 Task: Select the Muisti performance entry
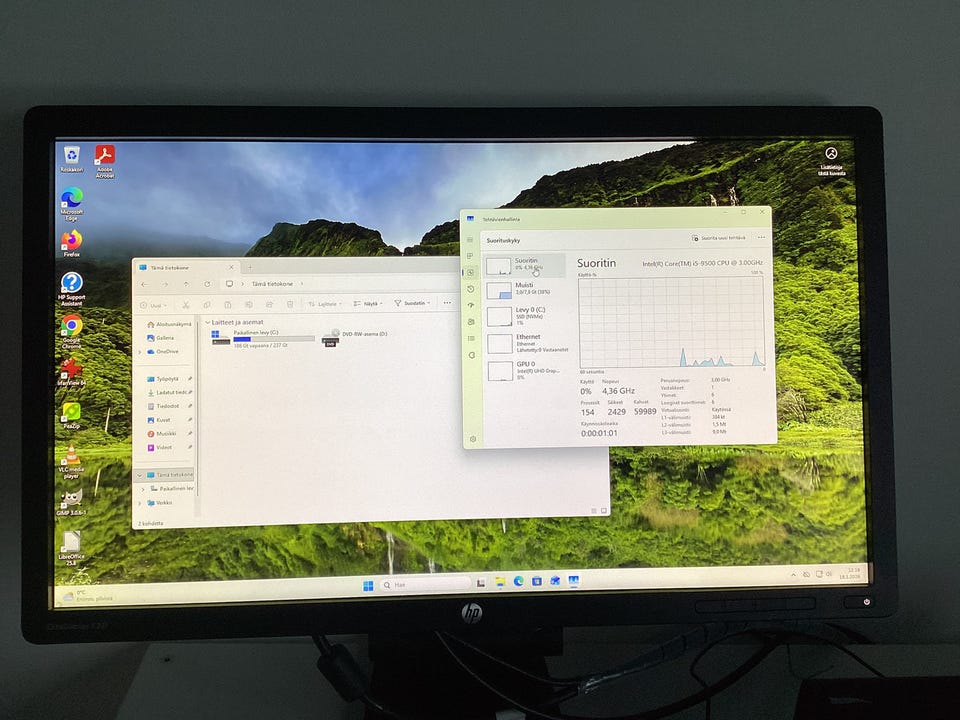tap(526, 289)
